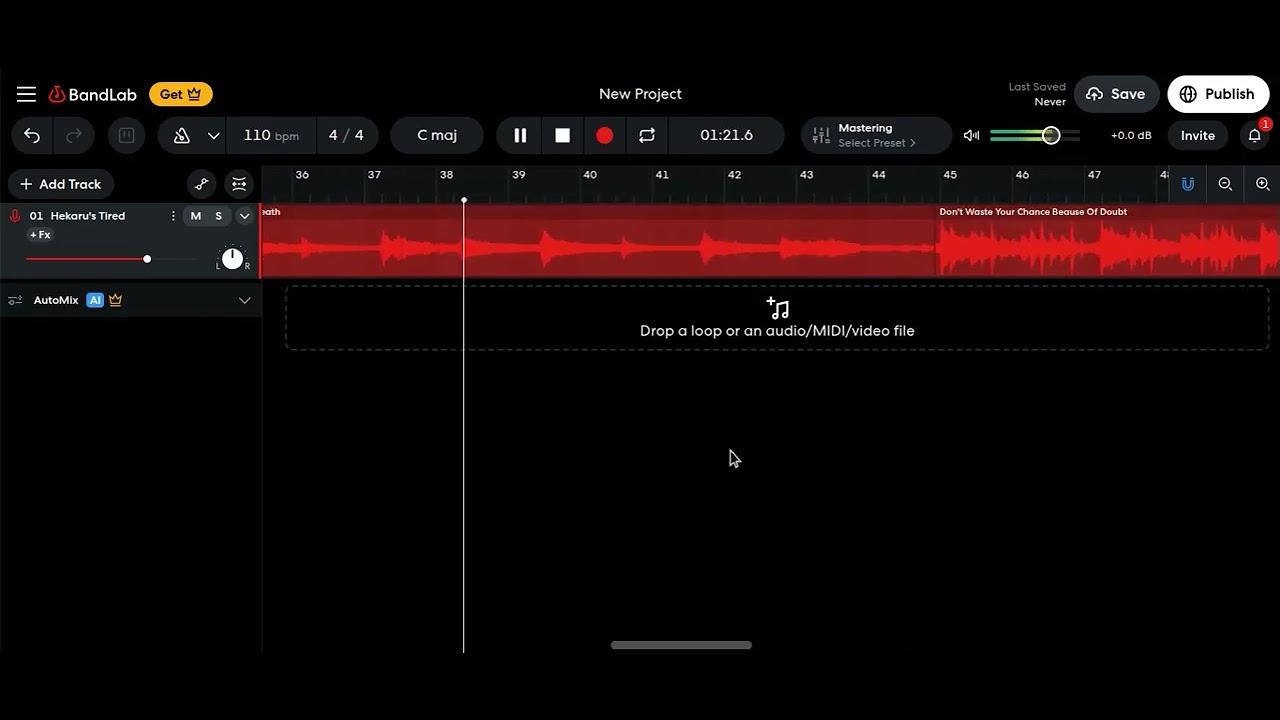
Task: Pause playback
Action: (x=520, y=135)
